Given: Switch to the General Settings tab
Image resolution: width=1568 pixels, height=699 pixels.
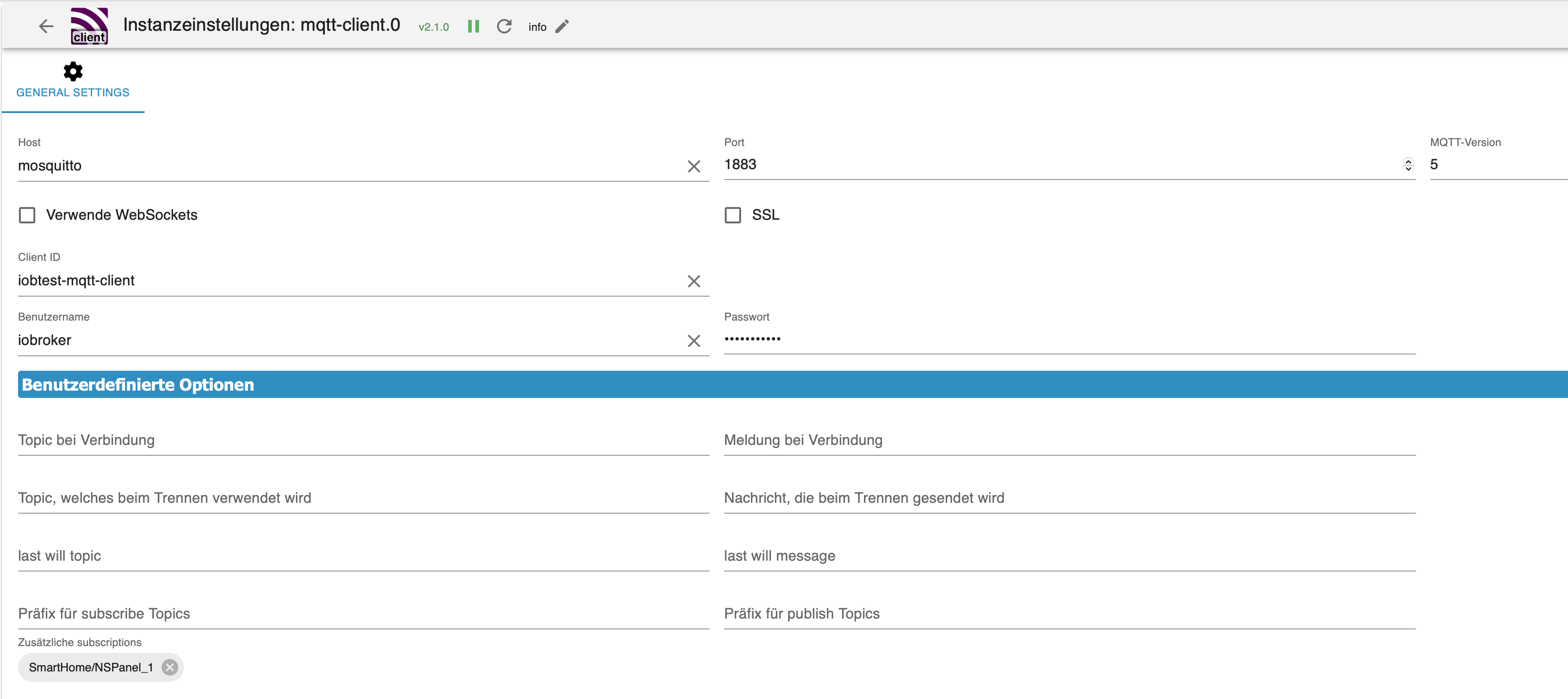Looking at the screenshot, I should [72, 92].
